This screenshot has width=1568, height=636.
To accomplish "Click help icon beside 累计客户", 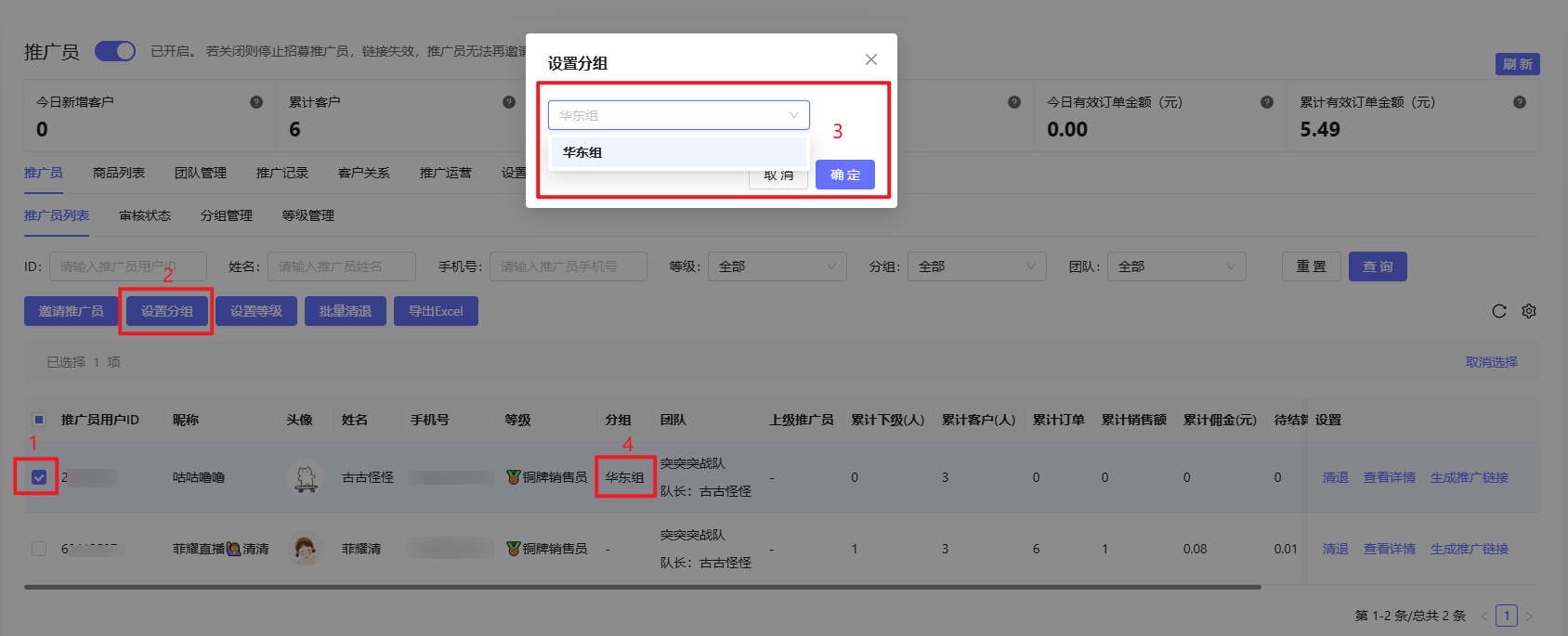I will 509,102.
